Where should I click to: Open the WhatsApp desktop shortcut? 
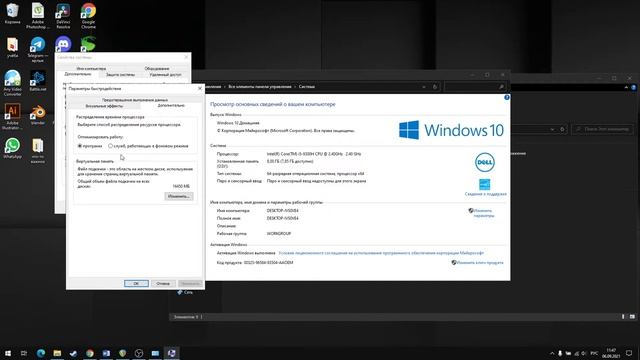coord(12,148)
